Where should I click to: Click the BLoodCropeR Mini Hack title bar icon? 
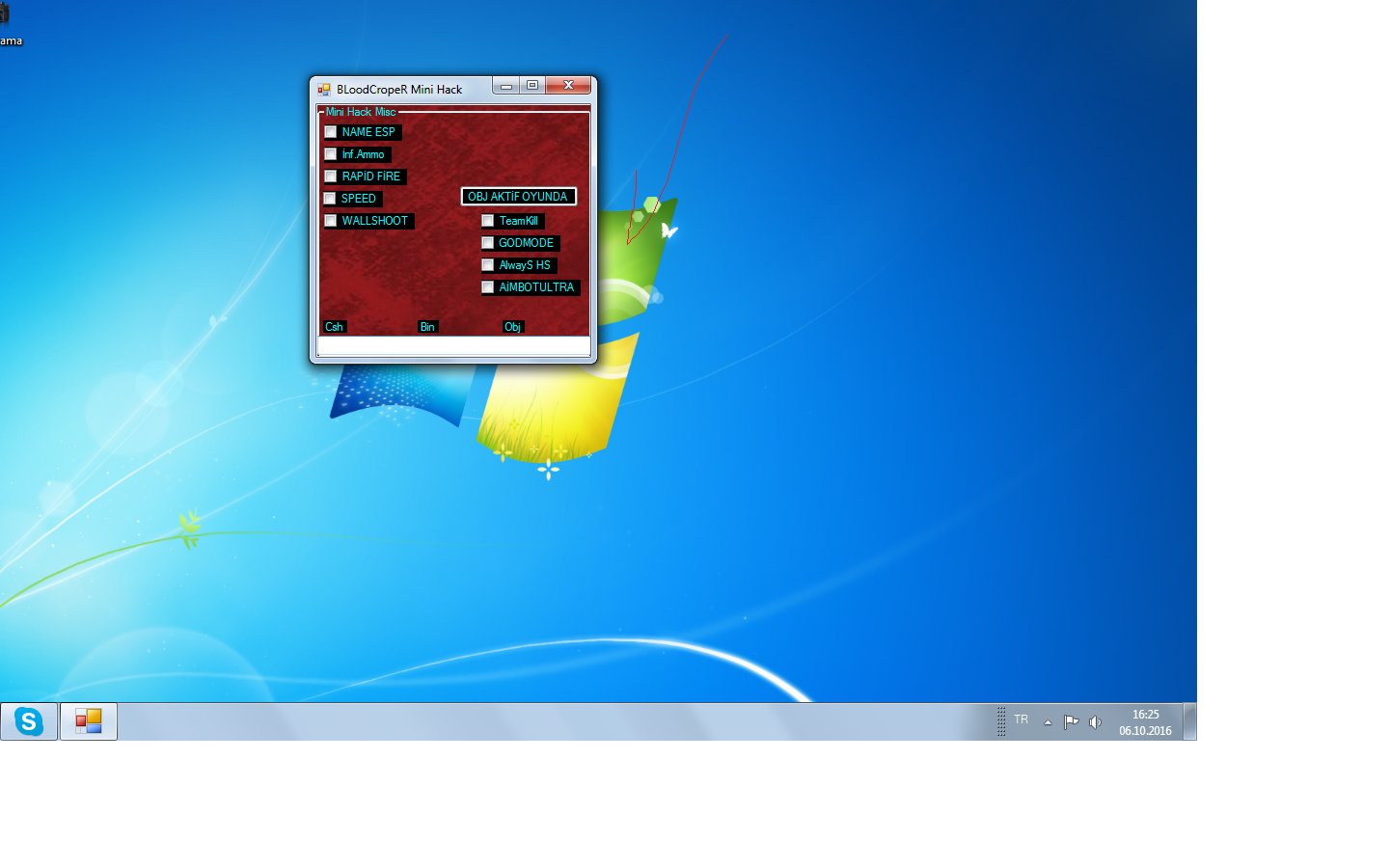324,90
